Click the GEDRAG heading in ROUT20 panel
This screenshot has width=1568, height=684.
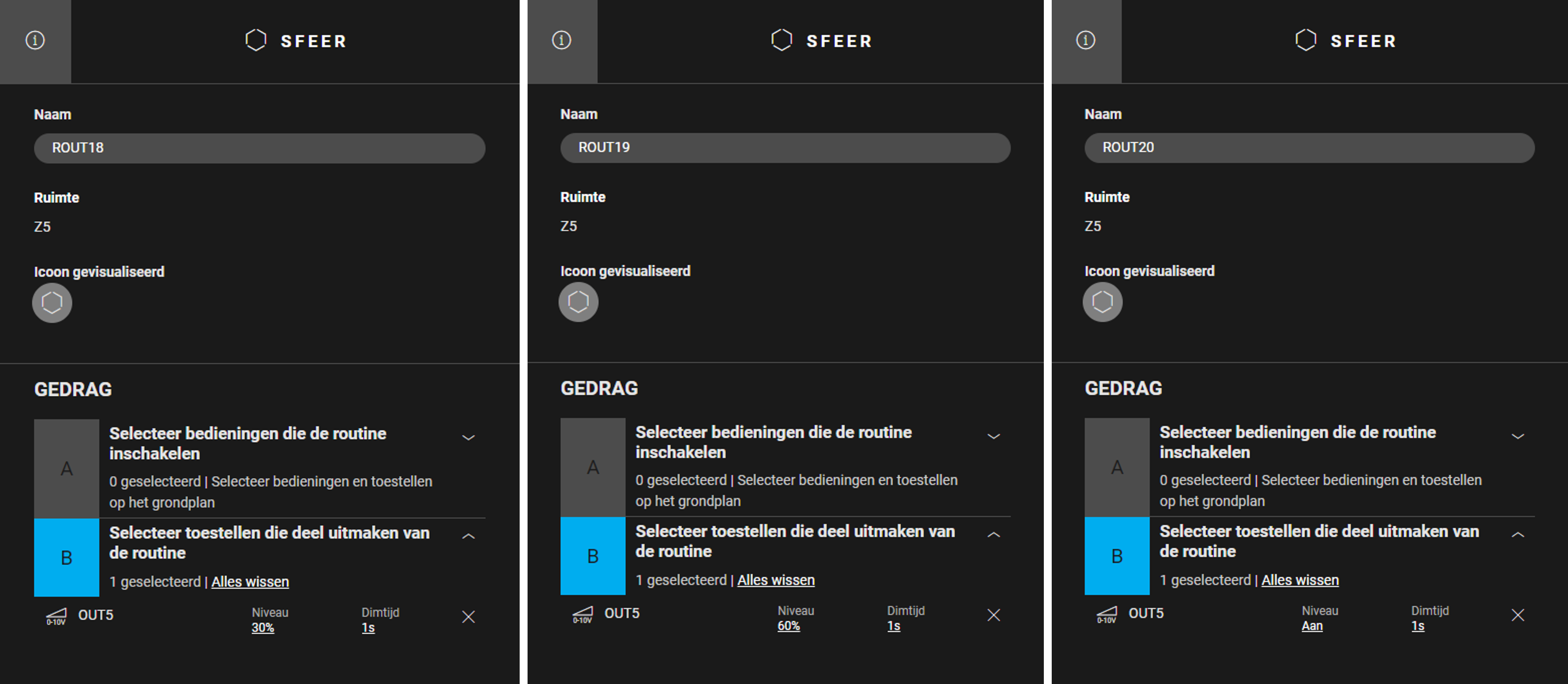point(1123,388)
